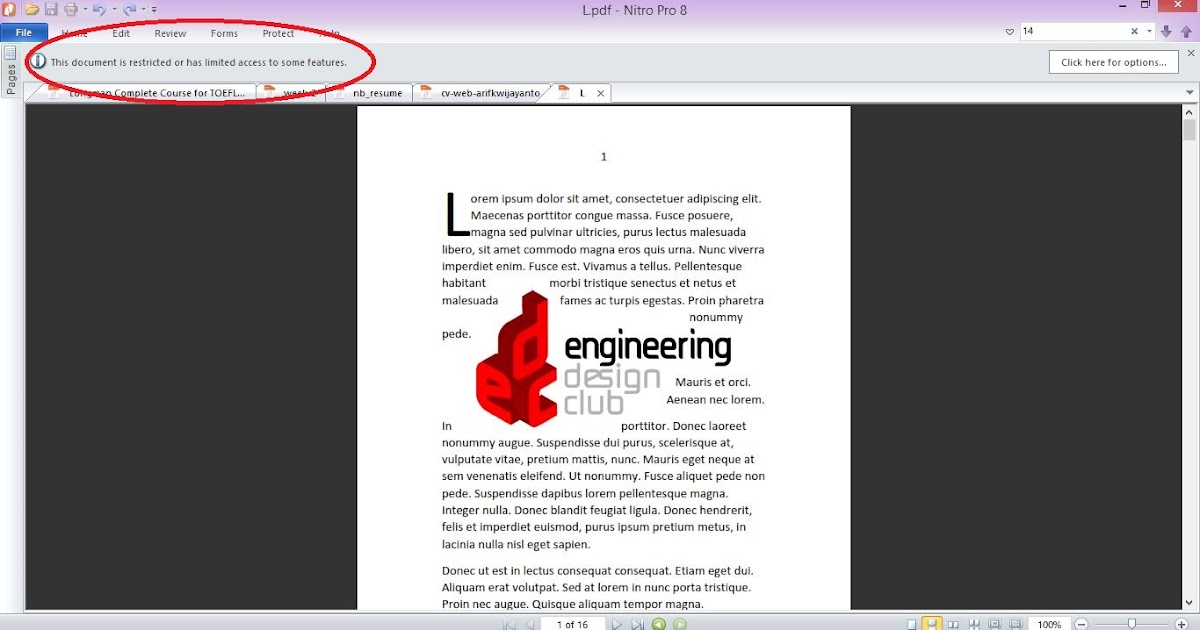Open the File menu
The width and height of the screenshot is (1200, 630).
tap(24, 33)
